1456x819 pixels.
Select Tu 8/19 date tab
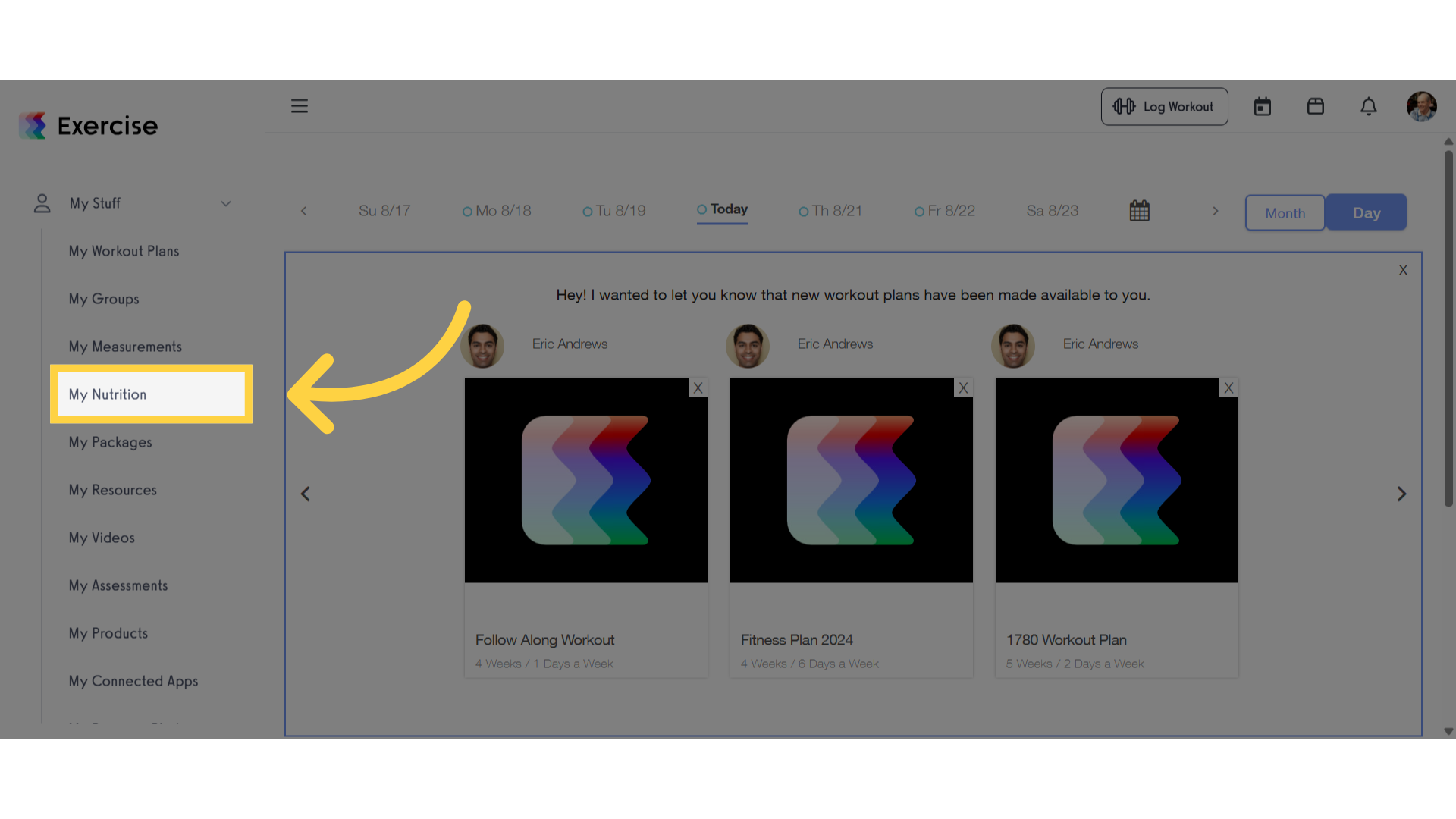click(614, 211)
